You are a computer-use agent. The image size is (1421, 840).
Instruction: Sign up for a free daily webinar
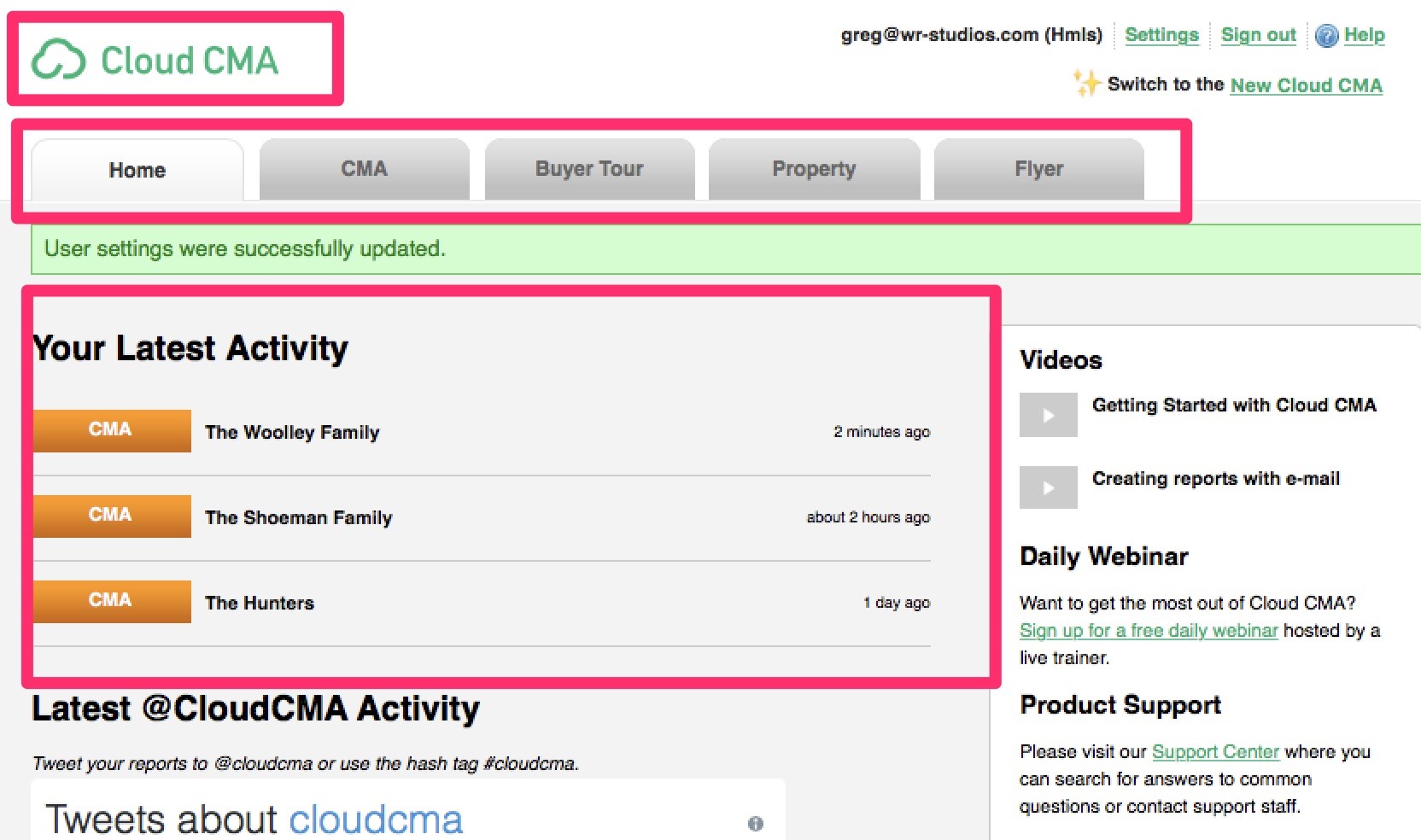(x=1148, y=631)
